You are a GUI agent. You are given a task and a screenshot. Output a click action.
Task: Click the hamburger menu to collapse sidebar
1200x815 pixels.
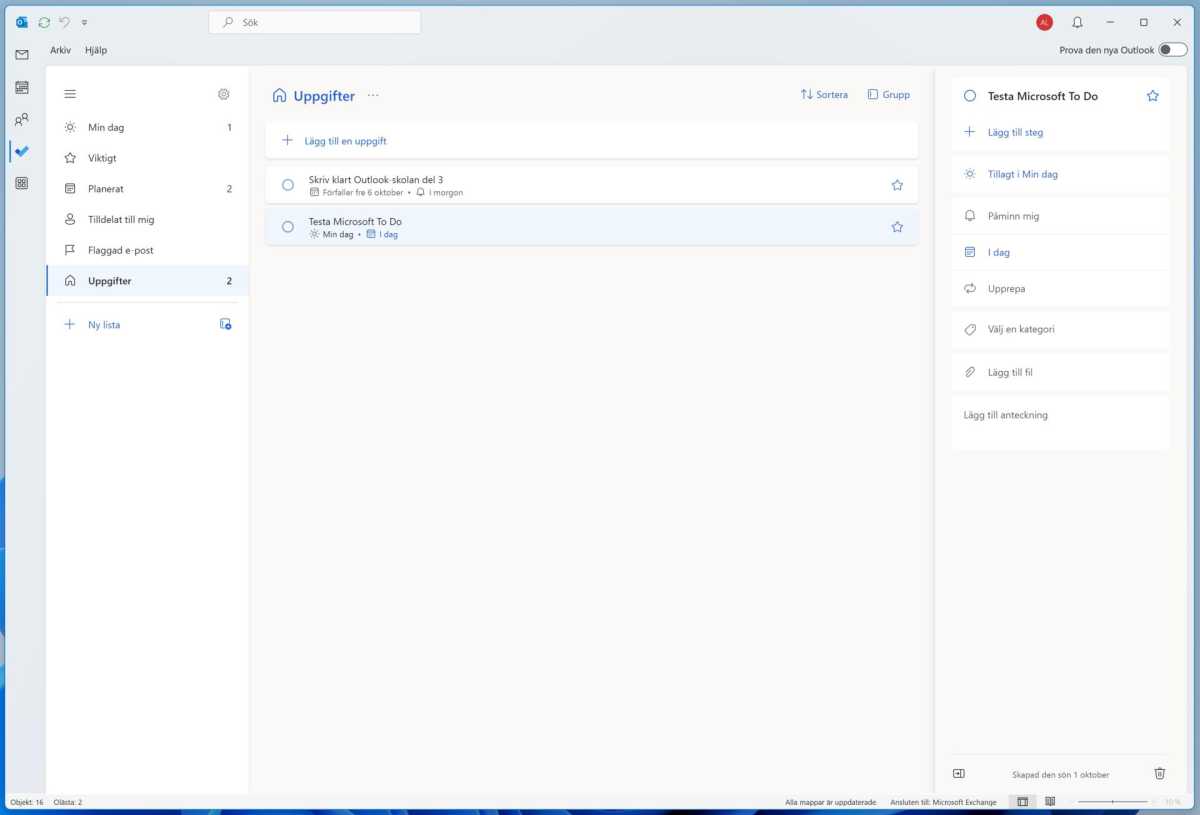pos(70,94)
